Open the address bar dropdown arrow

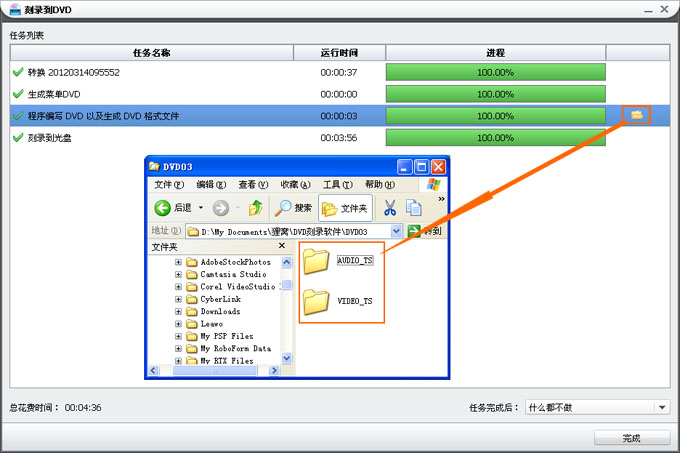(397, 231)
